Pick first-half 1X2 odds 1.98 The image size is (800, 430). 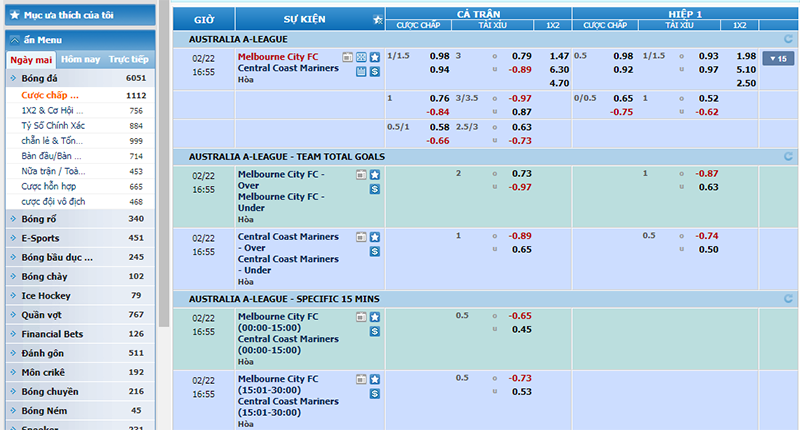point(746,56)
